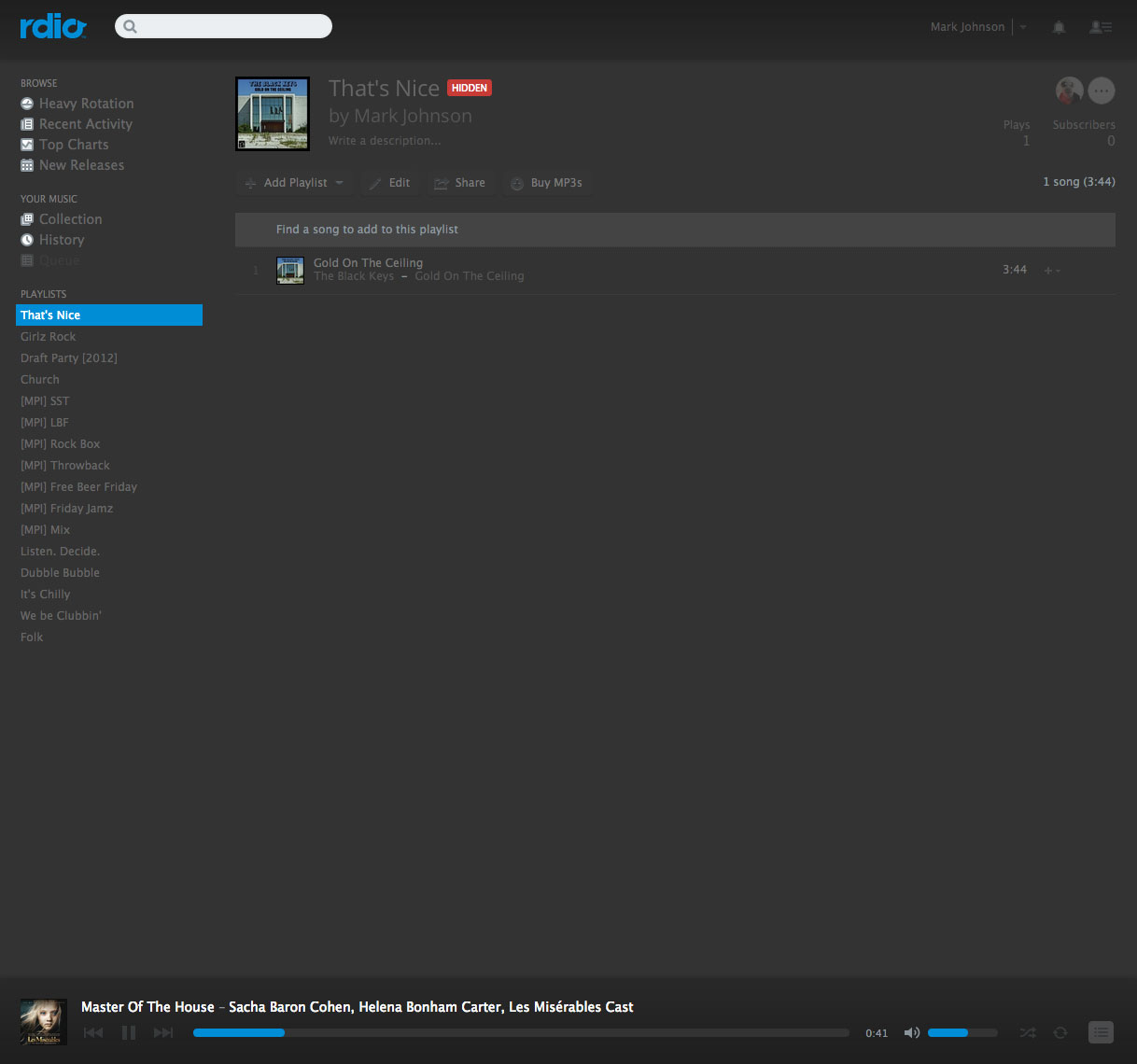The image size is (1137, 1064).
Task: Open Gold On The Ceiling album link
Action: (470, 276)
